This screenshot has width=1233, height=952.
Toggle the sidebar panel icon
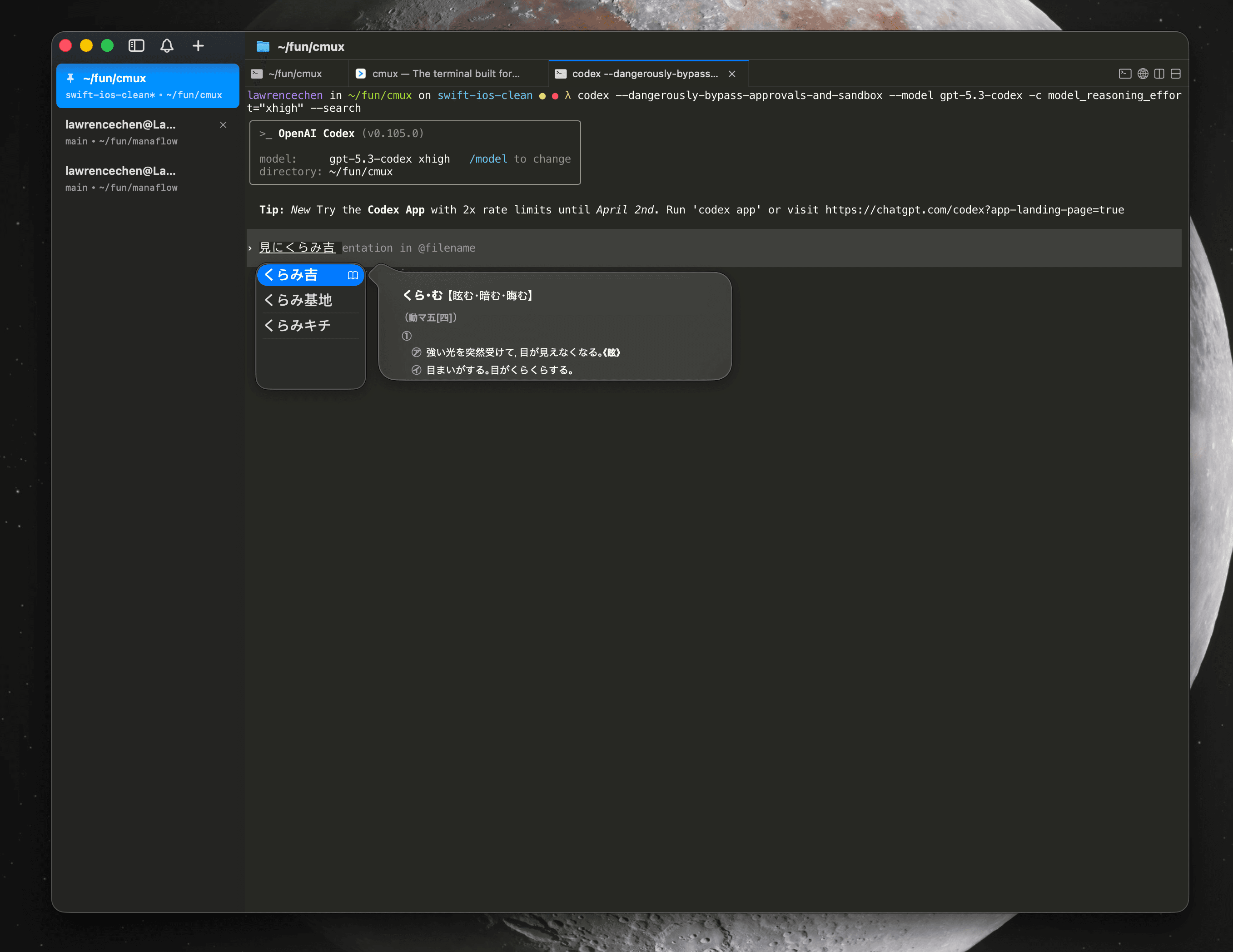136,46
